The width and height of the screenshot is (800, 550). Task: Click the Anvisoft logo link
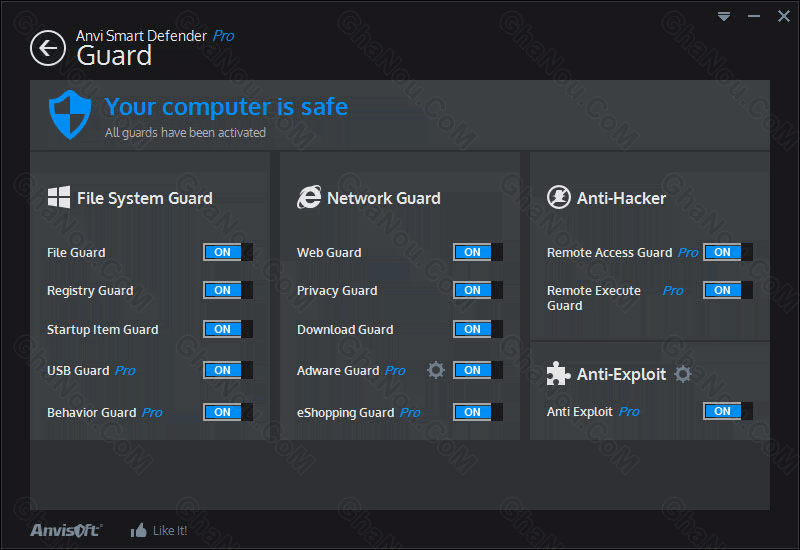point(66,531)
